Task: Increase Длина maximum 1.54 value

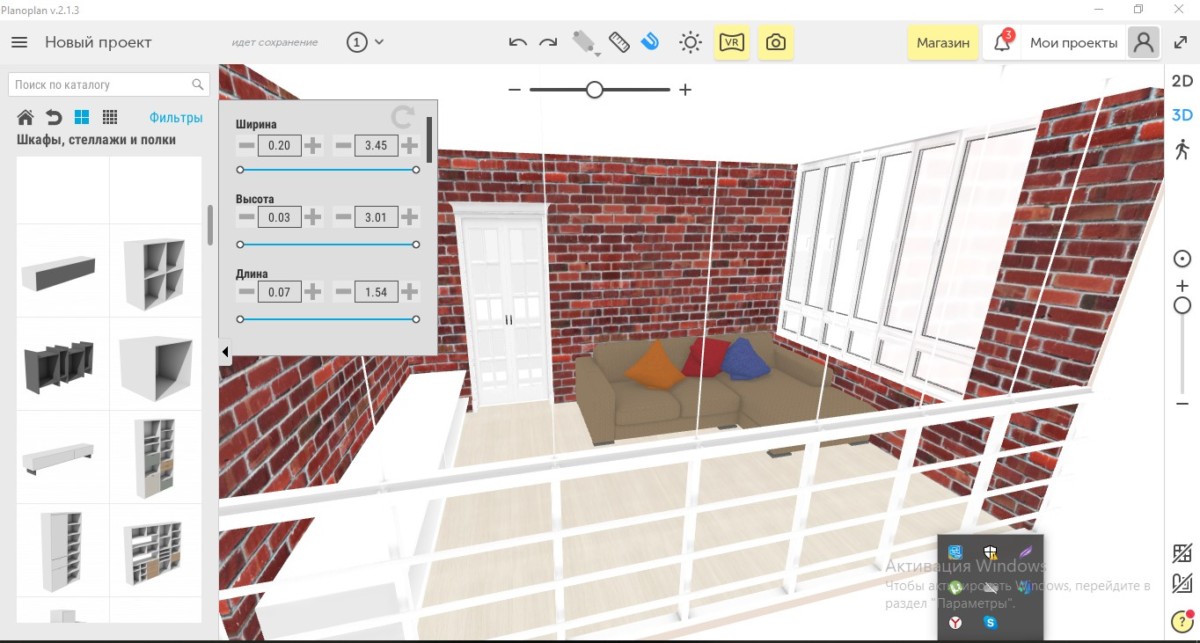Action: click(x=409, y=292)
